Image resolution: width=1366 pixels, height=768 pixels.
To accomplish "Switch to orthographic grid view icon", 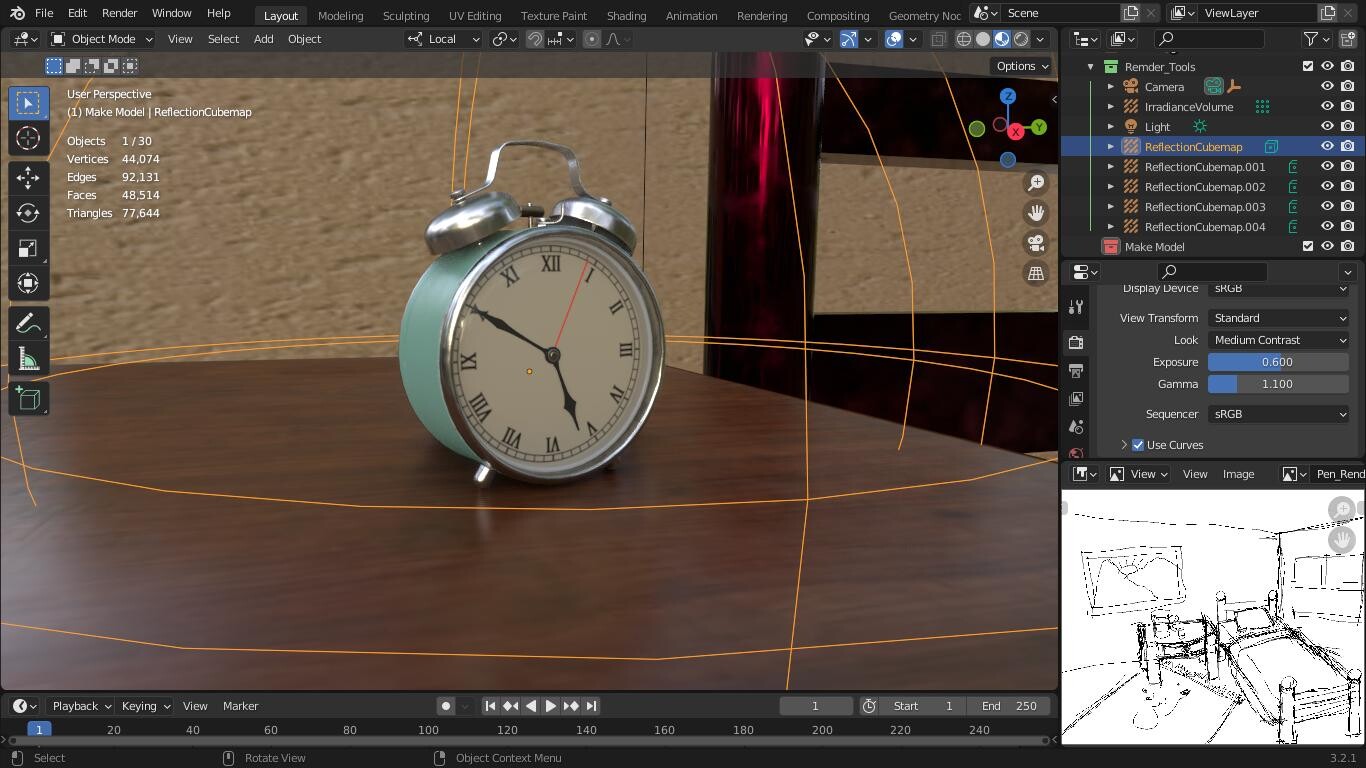I will click(x=1036, y=273).
